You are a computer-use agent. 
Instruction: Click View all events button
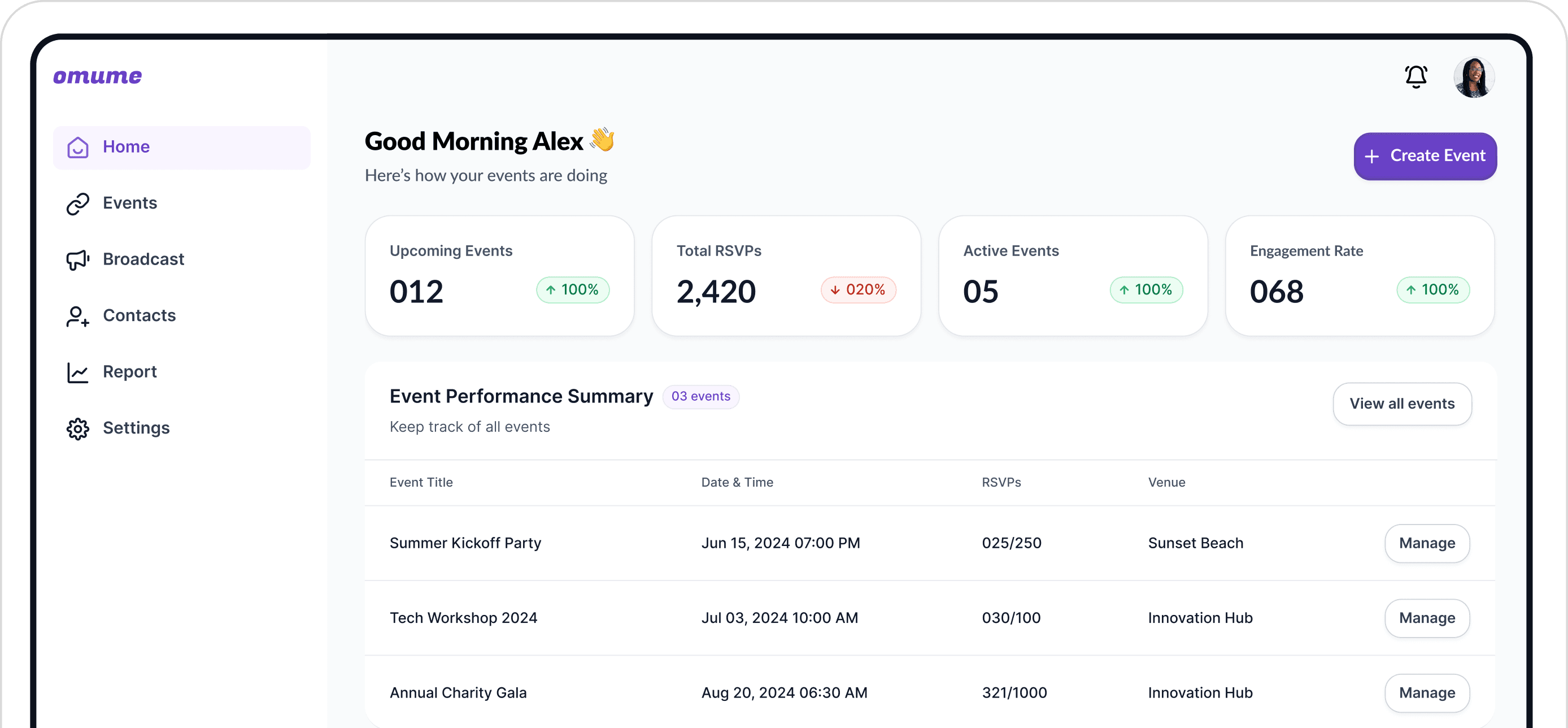(x=1401, y=404)
